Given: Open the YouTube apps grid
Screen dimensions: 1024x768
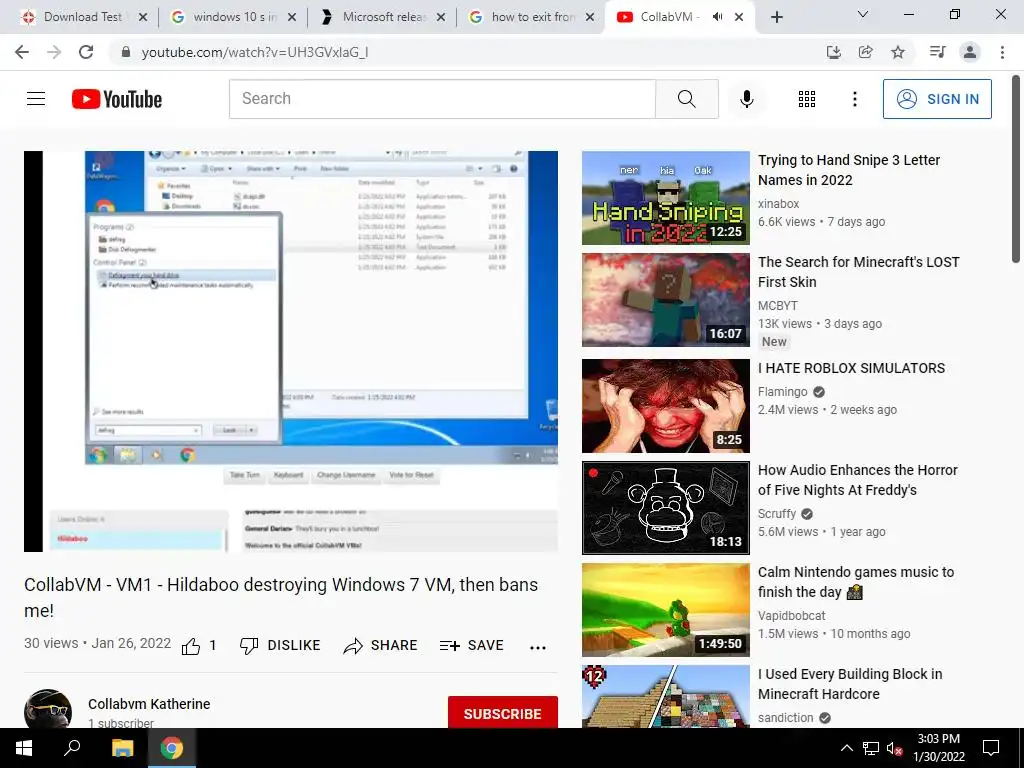Looking at the screenshot, I should point(807,99).
